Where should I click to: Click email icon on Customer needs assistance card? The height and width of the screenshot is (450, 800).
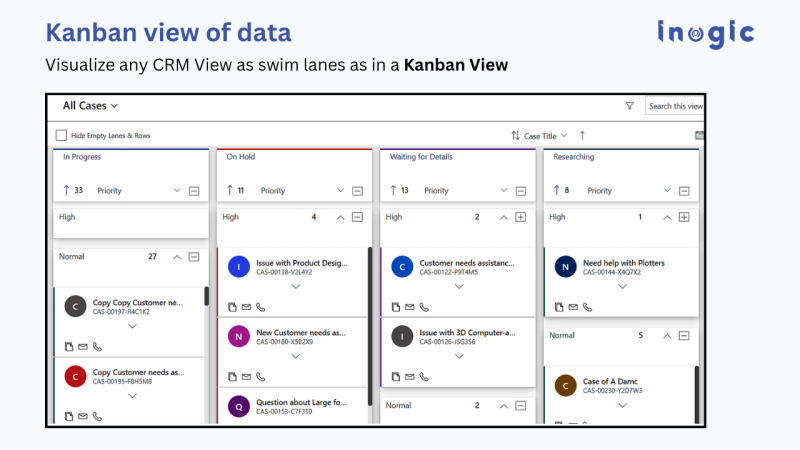(x=410, y=307)
